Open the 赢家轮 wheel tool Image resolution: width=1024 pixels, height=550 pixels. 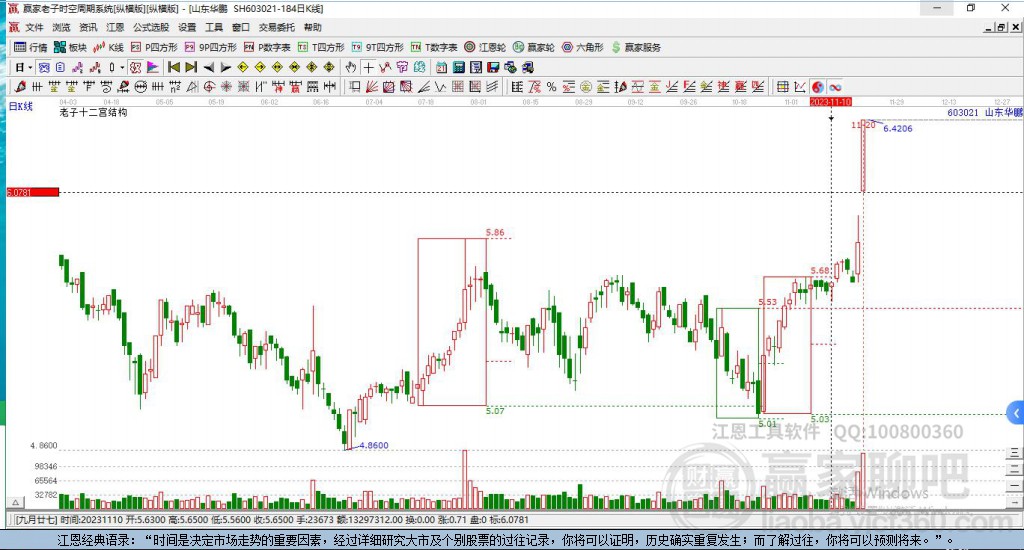tap(534, 47)
